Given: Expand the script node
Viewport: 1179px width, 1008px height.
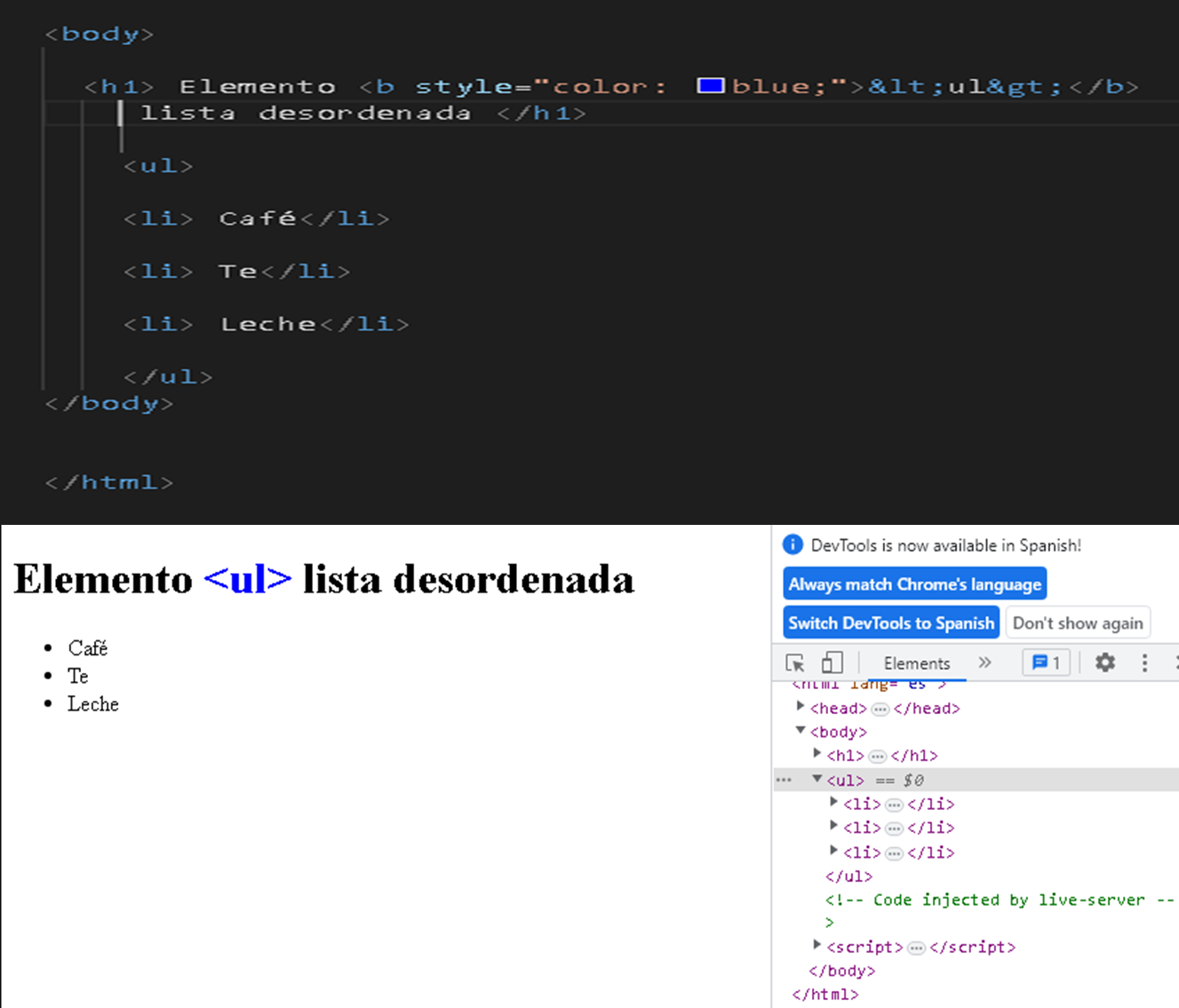Looking at the screenshot, I should click(817, 945).
